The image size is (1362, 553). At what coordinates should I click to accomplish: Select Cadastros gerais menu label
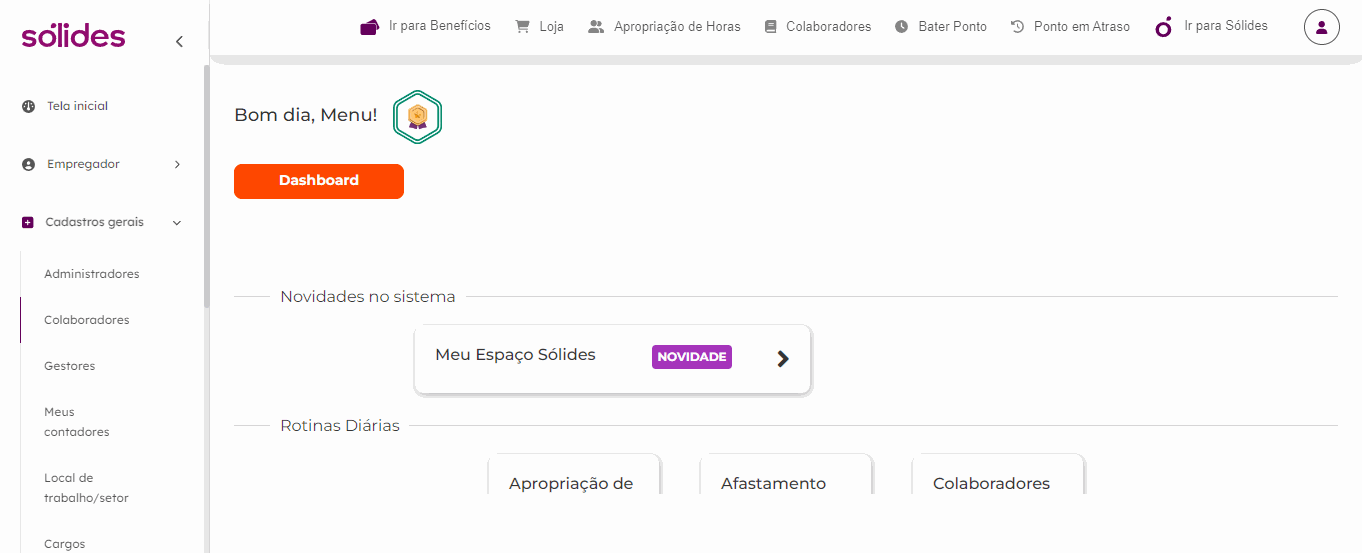(x=94, y=222)
